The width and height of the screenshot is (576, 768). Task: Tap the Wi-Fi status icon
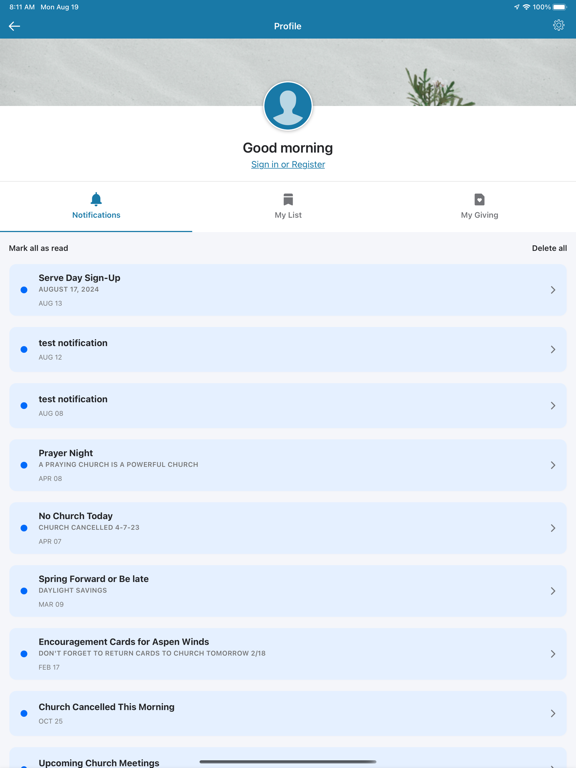click(527, 7)
